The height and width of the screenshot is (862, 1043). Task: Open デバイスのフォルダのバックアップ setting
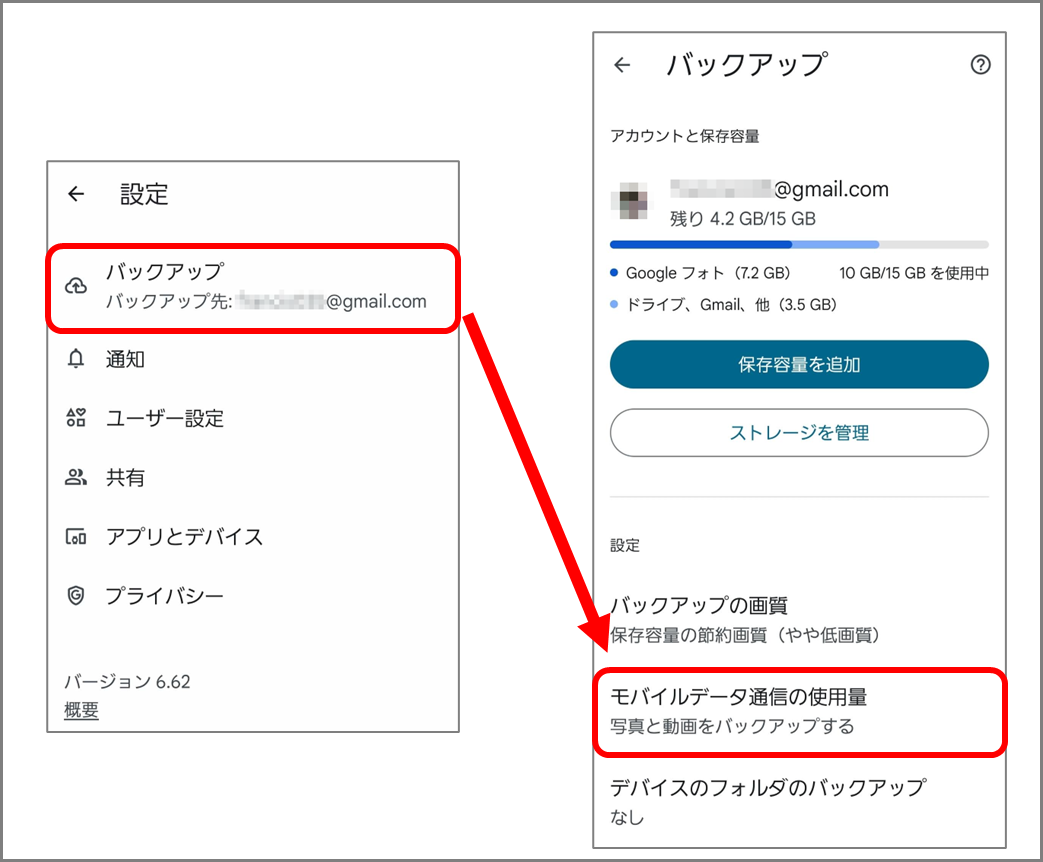[799, 801]
